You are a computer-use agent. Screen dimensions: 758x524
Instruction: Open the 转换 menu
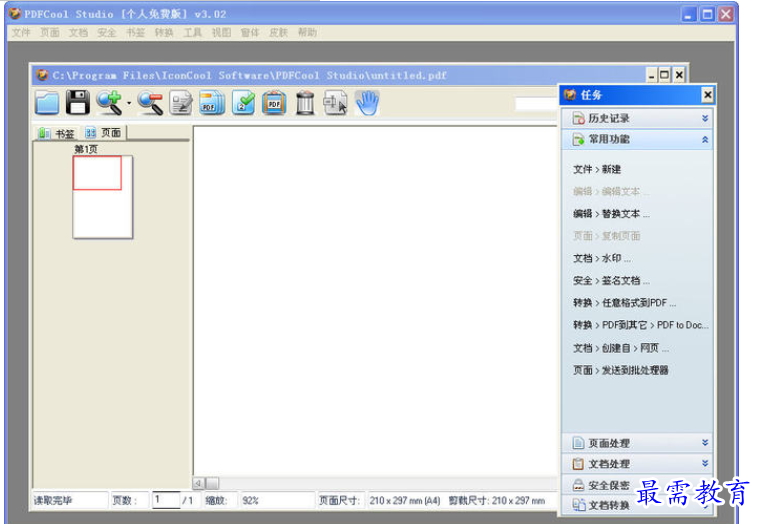(x=164, y=32)
